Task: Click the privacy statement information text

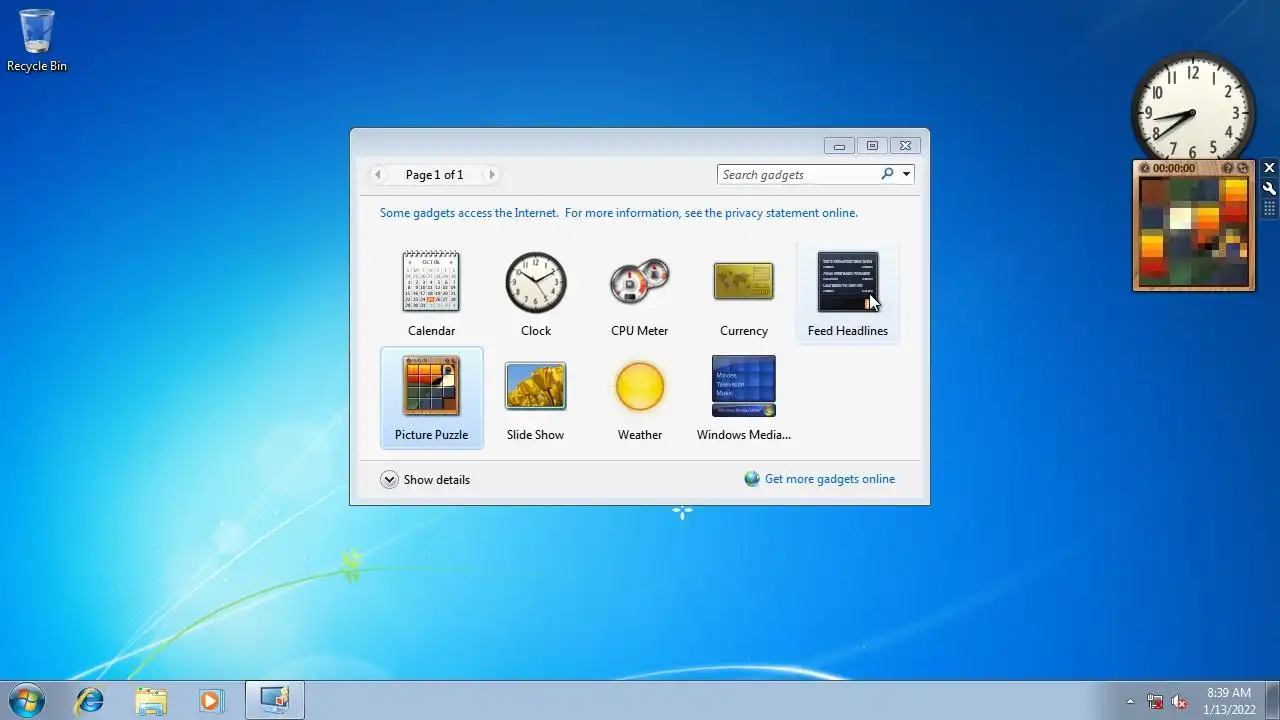Action: (x=619, y=213)
